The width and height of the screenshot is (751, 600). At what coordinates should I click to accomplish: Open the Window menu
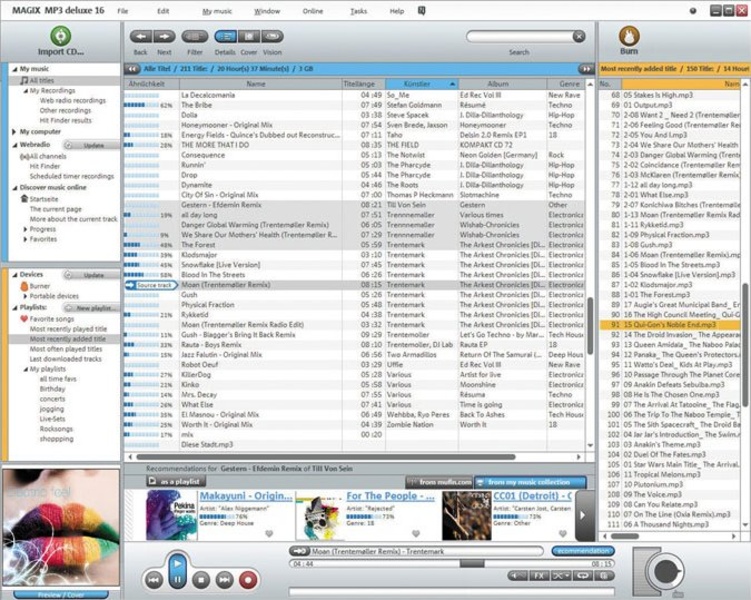click(267, 11)
